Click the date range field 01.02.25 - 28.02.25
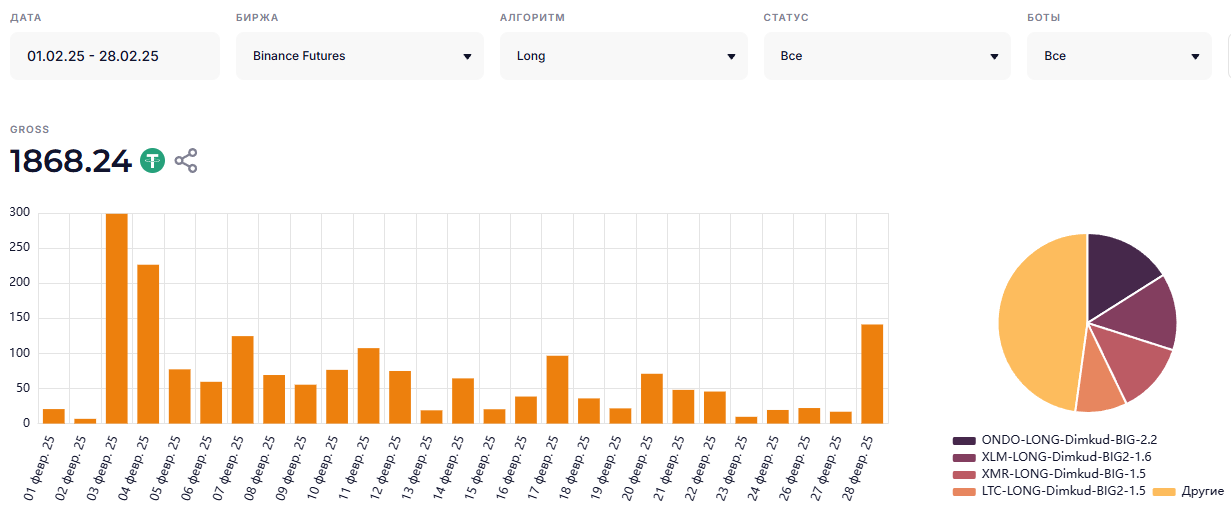This screenshot has width=1231, height=511. click(114, 56)
